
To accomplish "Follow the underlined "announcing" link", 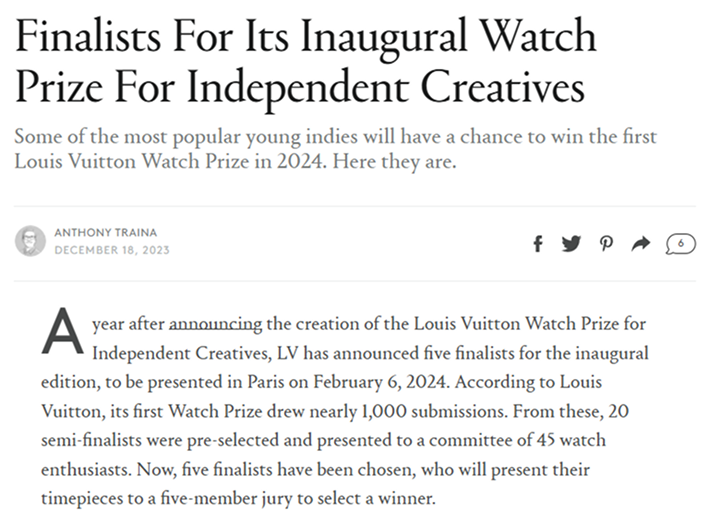I will 216,324.
